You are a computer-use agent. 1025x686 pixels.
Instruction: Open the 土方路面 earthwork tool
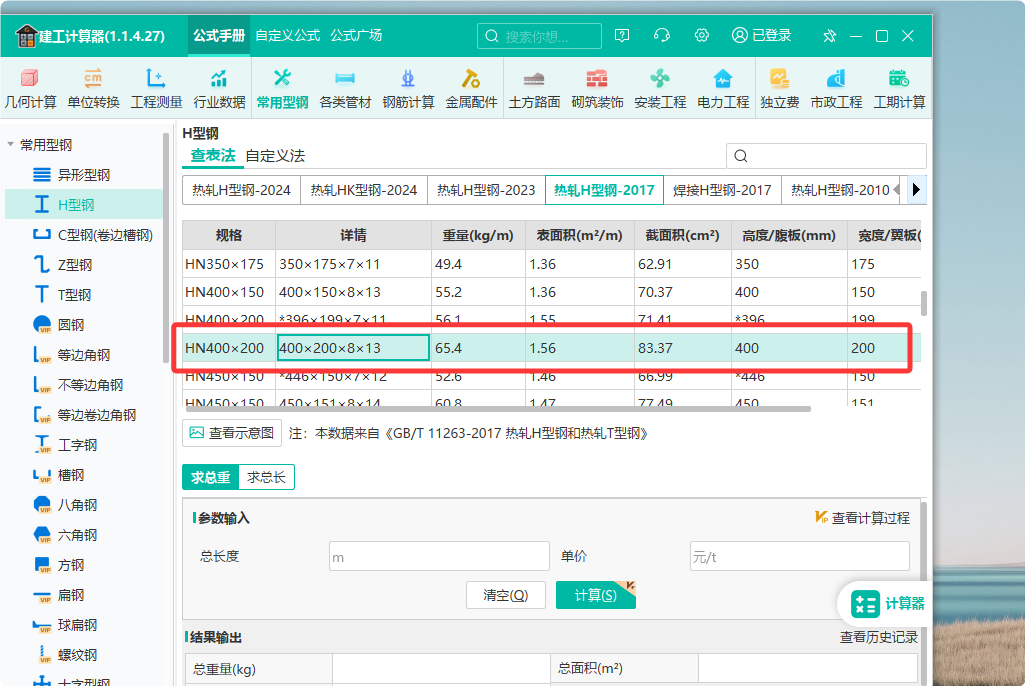tap(534, 88)
